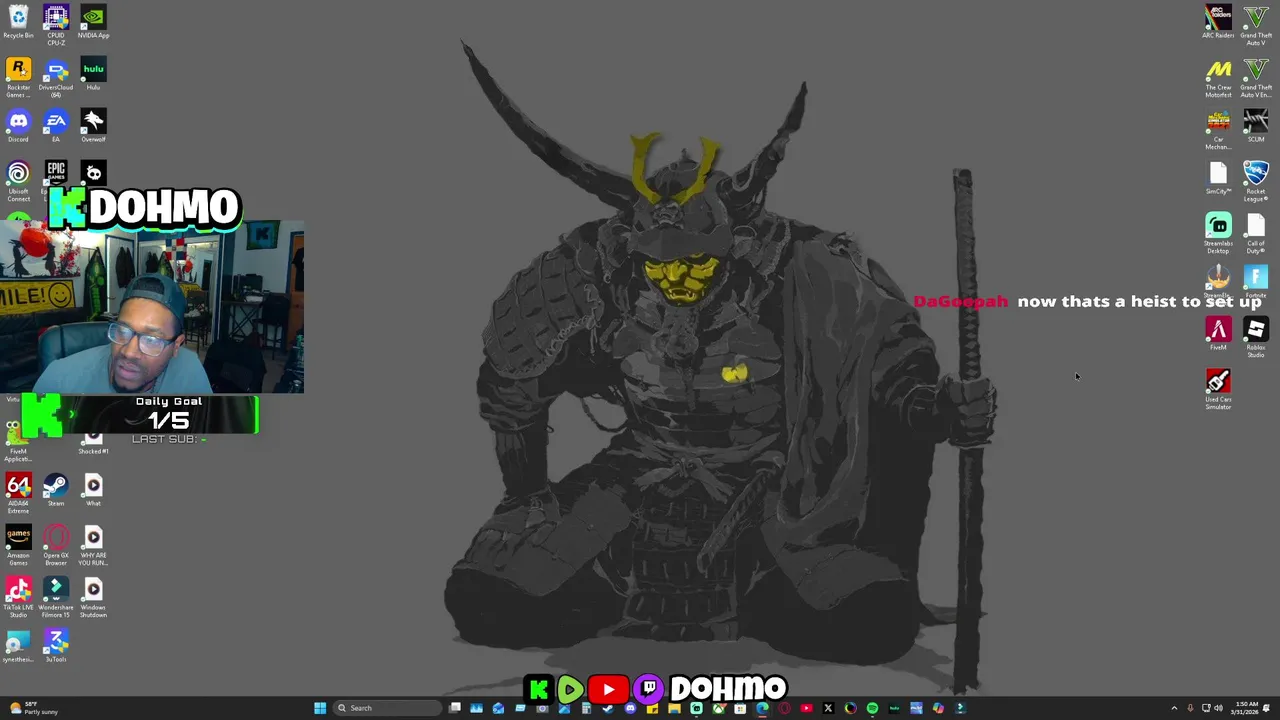Click the taskbar Search box

click(x=388, y=708)
